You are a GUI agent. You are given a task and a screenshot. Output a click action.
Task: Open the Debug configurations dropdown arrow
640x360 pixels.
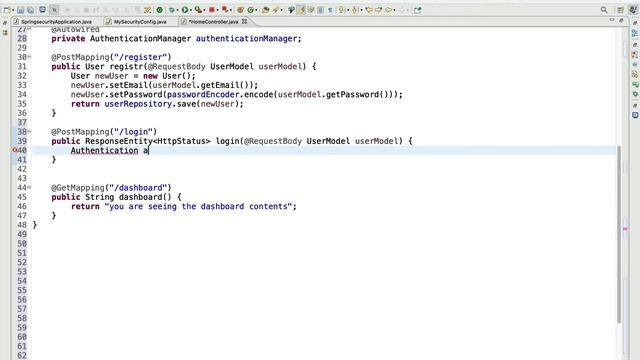pyautogui.click(x=178, y=10)
